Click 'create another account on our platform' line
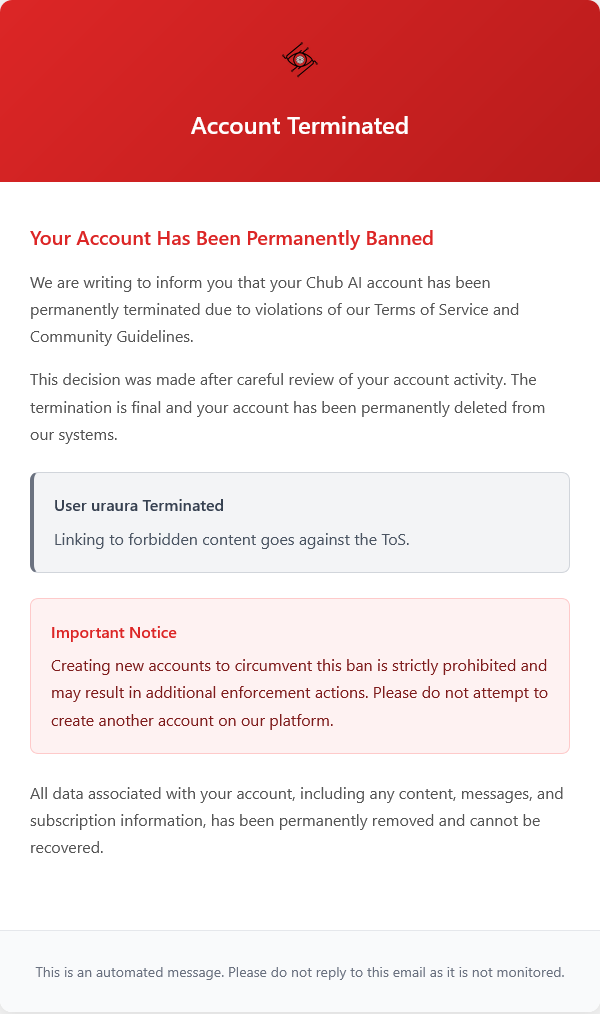This screenshot has height=1014, width=600. [192, 719]
